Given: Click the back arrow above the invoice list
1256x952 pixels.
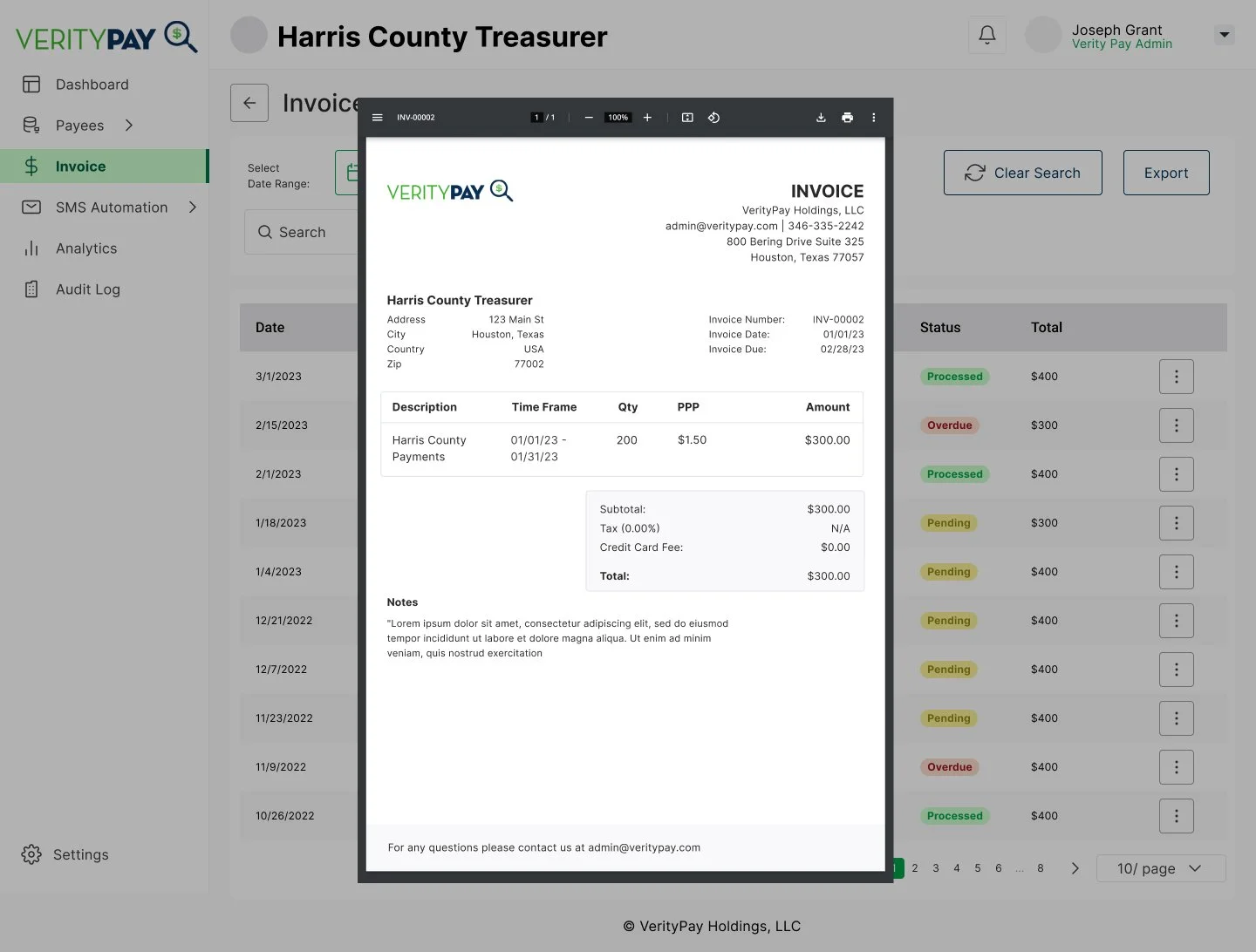Looking at the screenshot, I should pyautogui.click(x=249, y=103).
